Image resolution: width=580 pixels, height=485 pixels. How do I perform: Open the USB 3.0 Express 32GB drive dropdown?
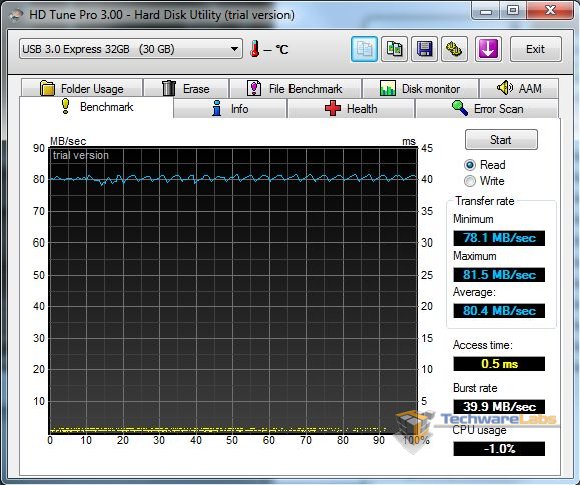coord(131,49)
